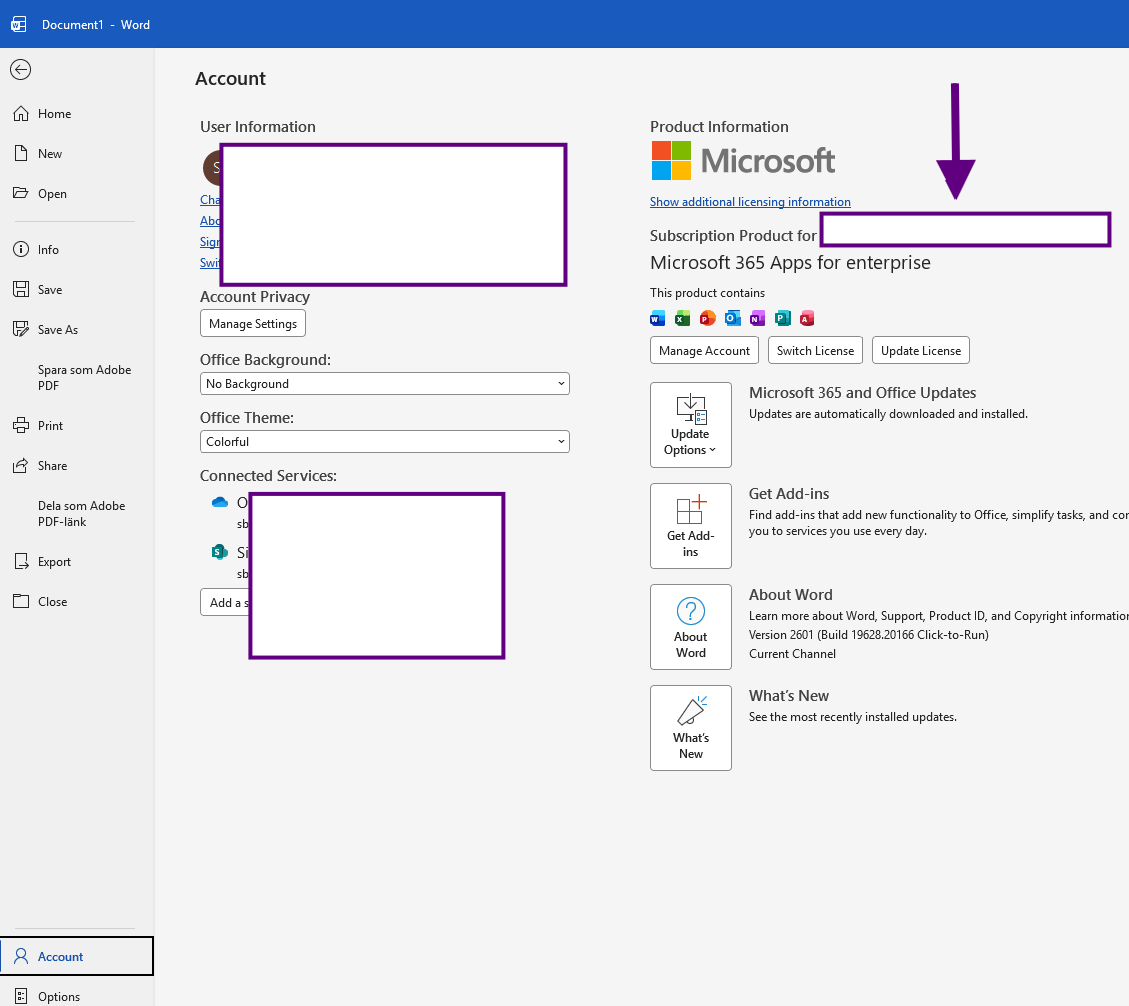Click the Switch License button

click(815, 350)
